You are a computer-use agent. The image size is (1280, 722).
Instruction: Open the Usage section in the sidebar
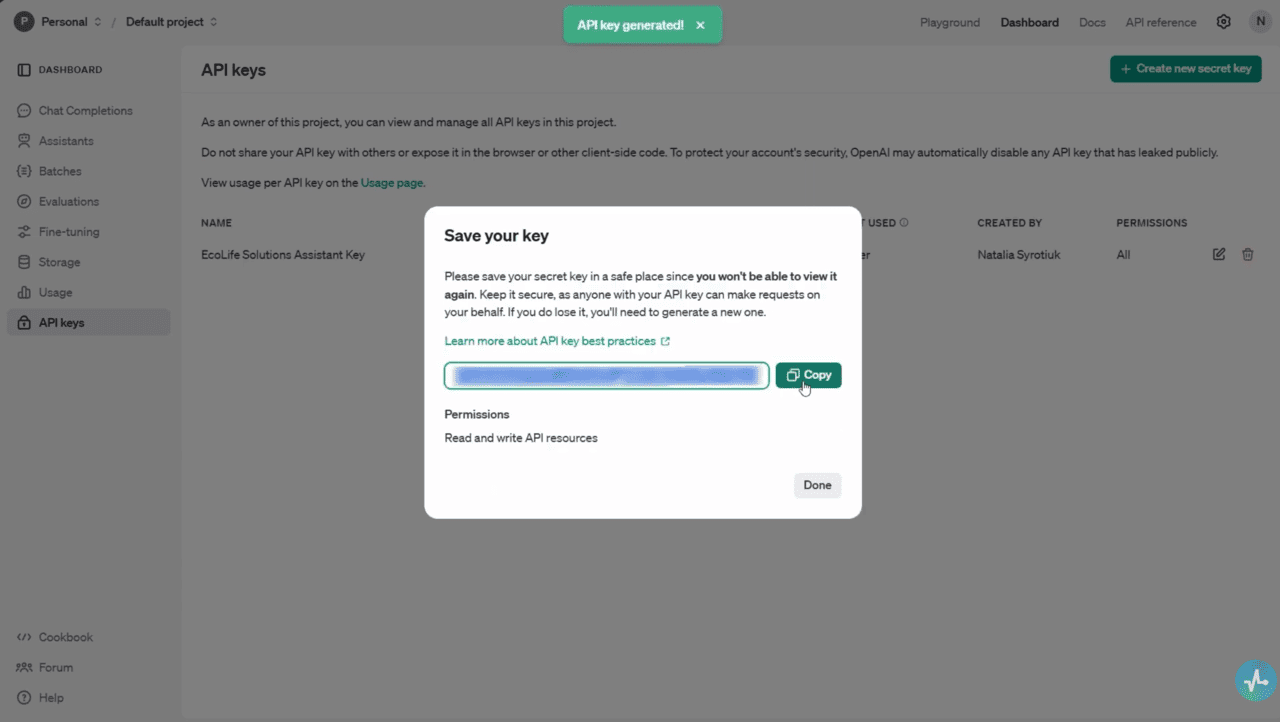59,292
